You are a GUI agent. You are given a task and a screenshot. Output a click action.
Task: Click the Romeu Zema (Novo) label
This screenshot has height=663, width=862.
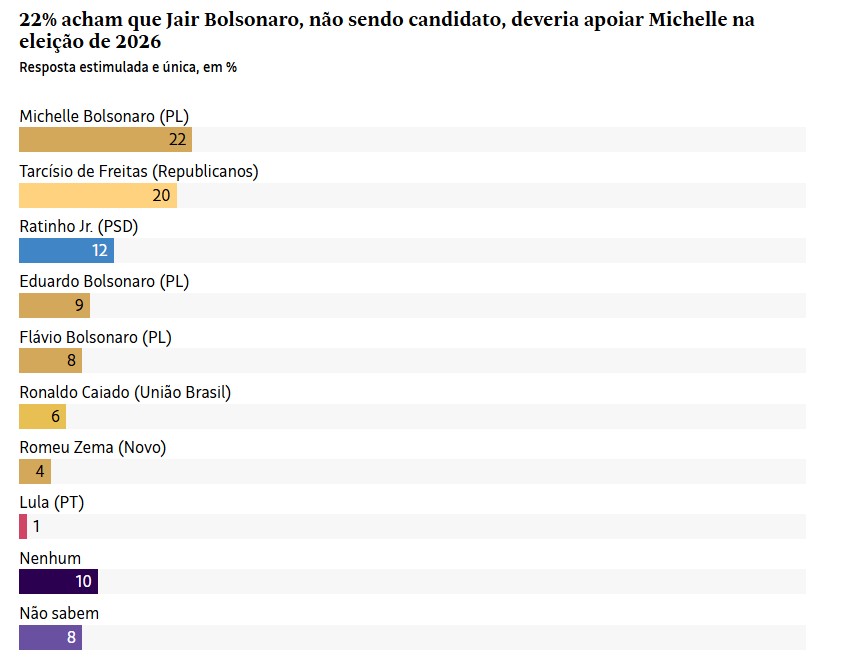point(93,447)
